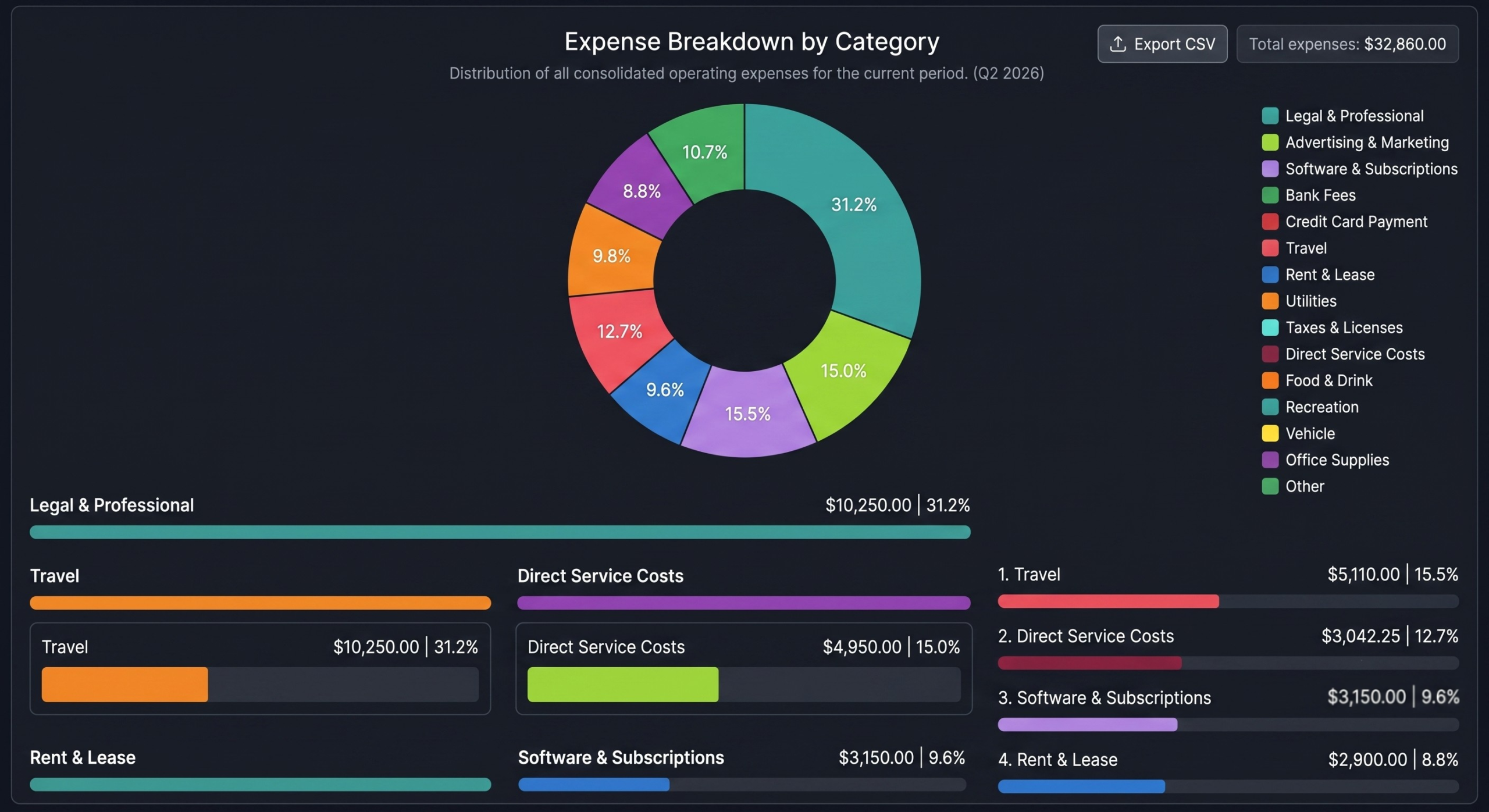The image size is (1489, 812).
Task: Click bold Rent & Lease group heading
Action: [x=83, y=757]
